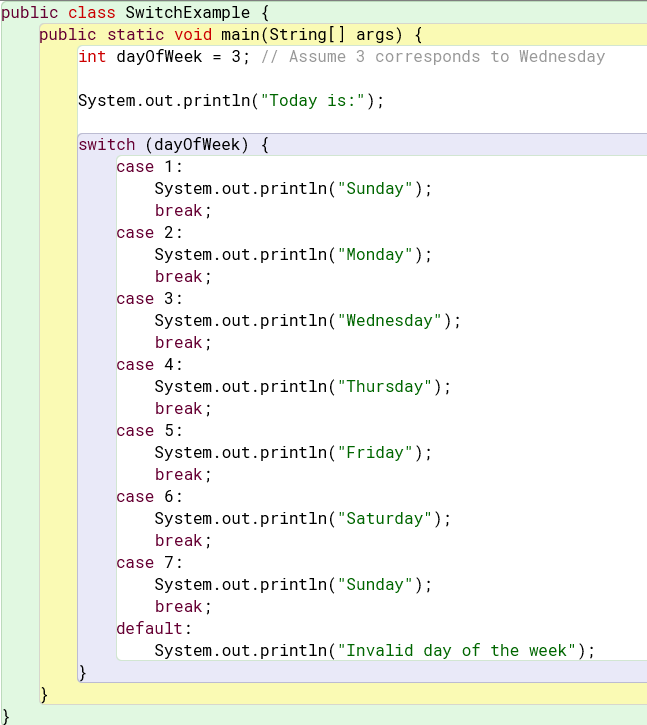Click the 'break;' after the Thursday println
The image size is (647, 725).
click(x=183, y=408)
